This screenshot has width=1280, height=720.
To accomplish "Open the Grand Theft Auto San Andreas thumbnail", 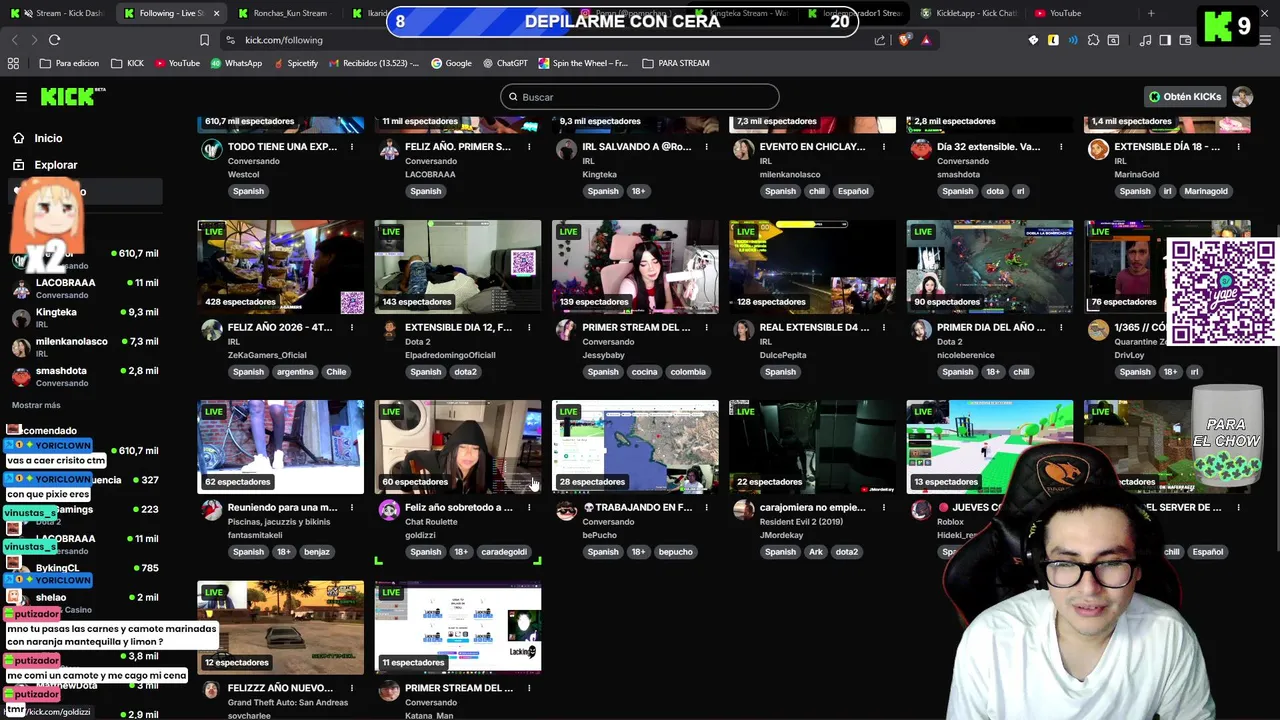I will coord(281,628).
